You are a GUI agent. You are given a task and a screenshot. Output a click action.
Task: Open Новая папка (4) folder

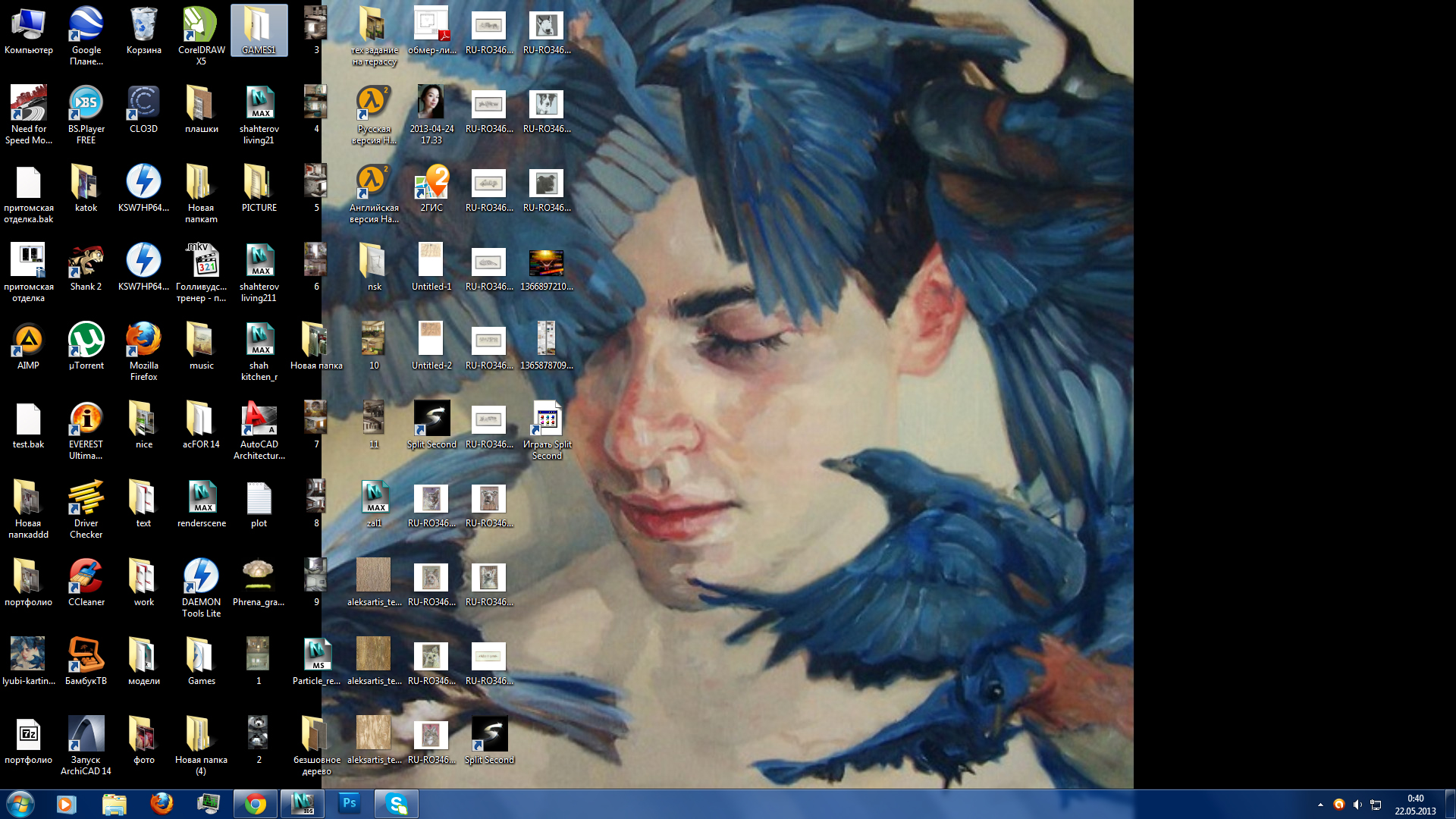point(201,746)
